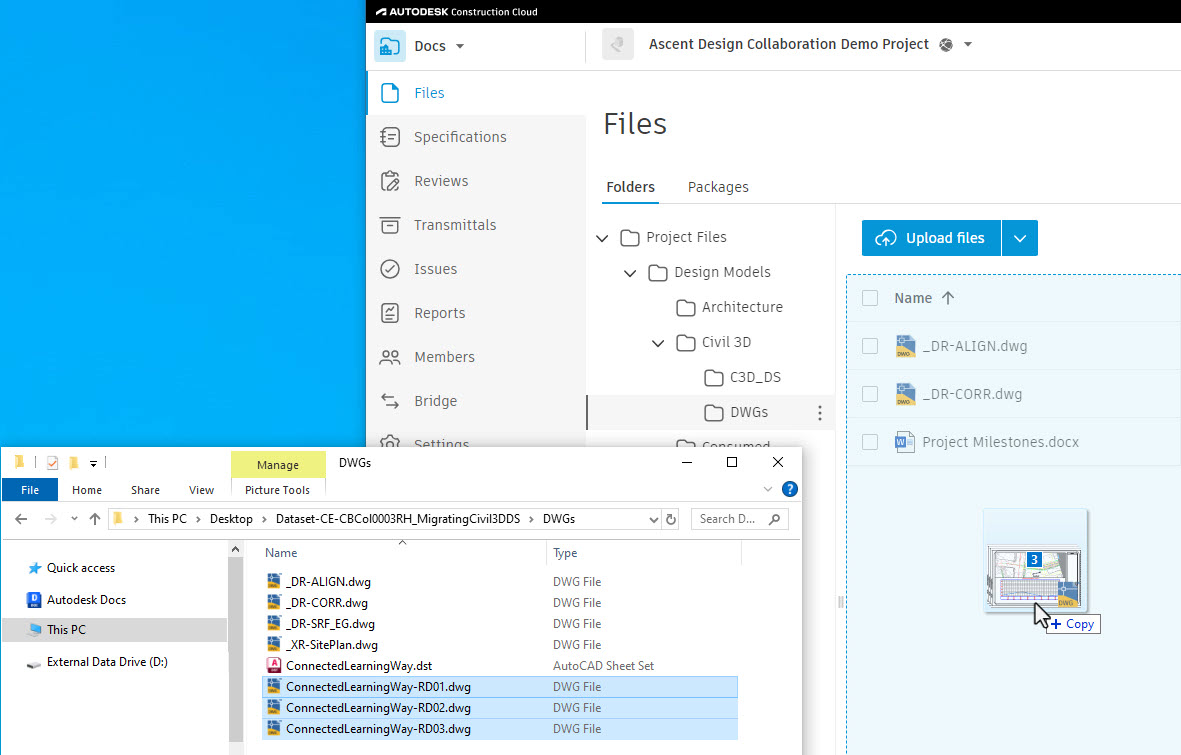
Task: Click the _DR-CORR.dwg file icon in Docs
Action: coord(905,394)
